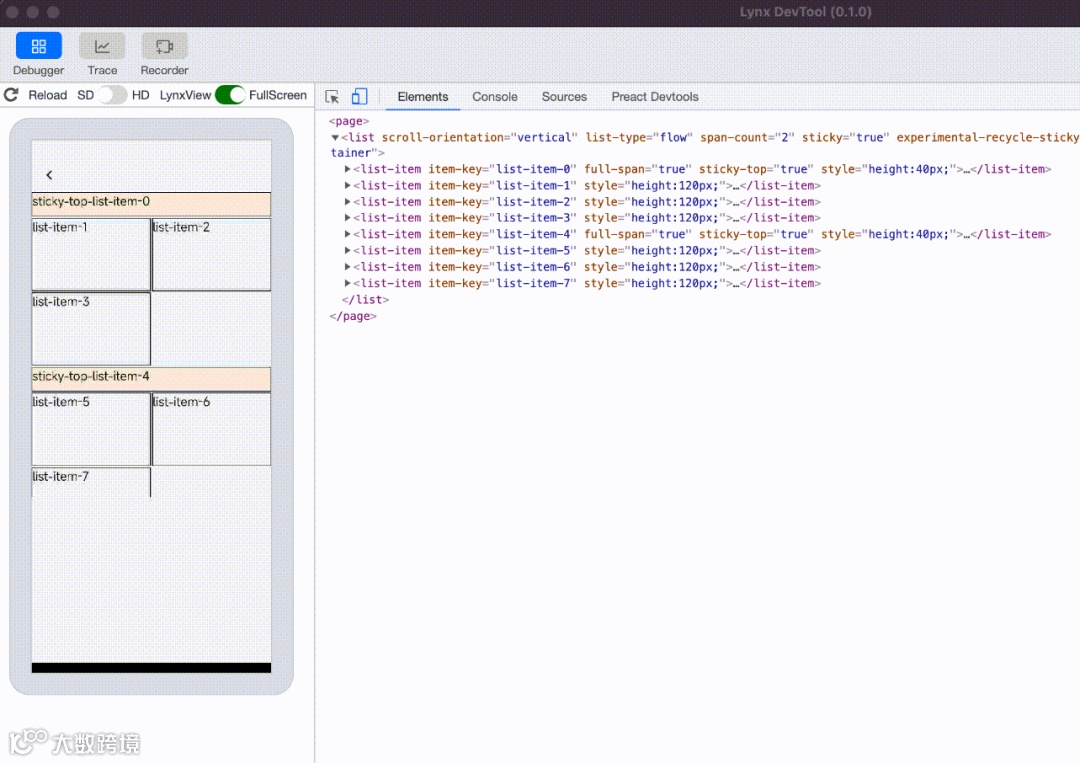This screenshot has height=763, width=1080.
Task: Activate the inspect element picker icon
Action: [x=332, y=97]
